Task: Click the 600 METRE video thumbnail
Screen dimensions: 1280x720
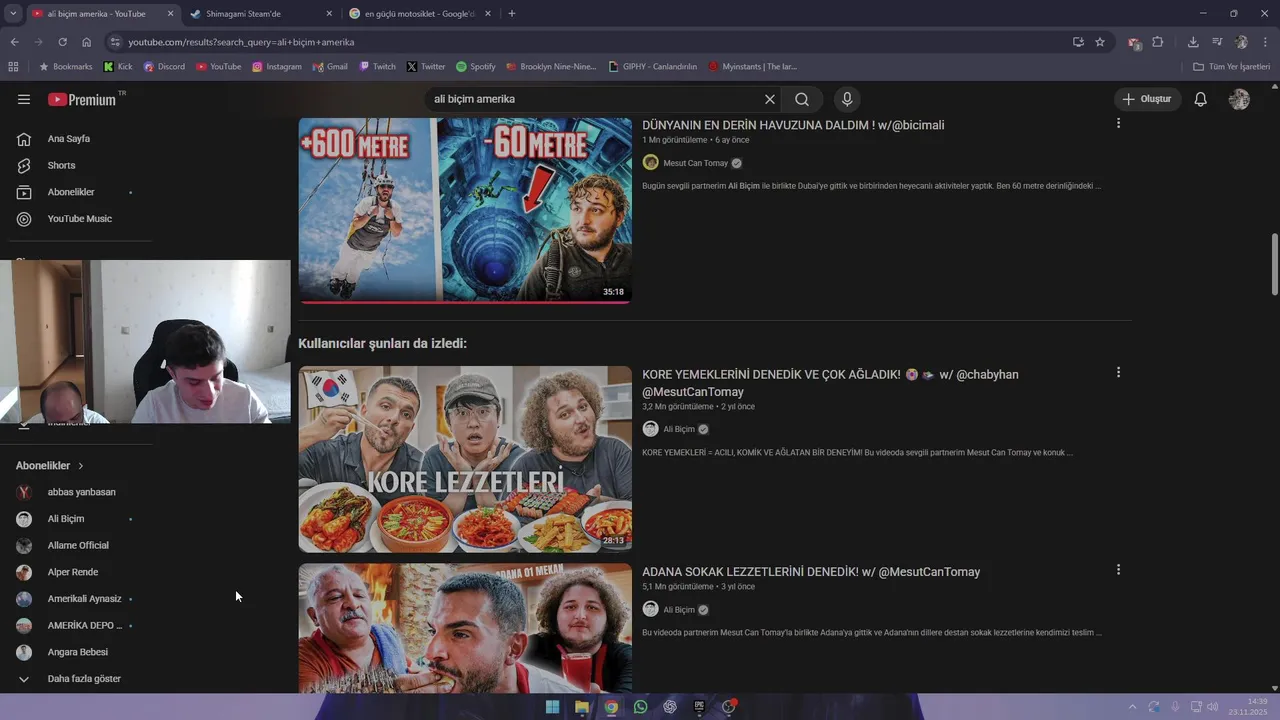Action: coord(465,210)
